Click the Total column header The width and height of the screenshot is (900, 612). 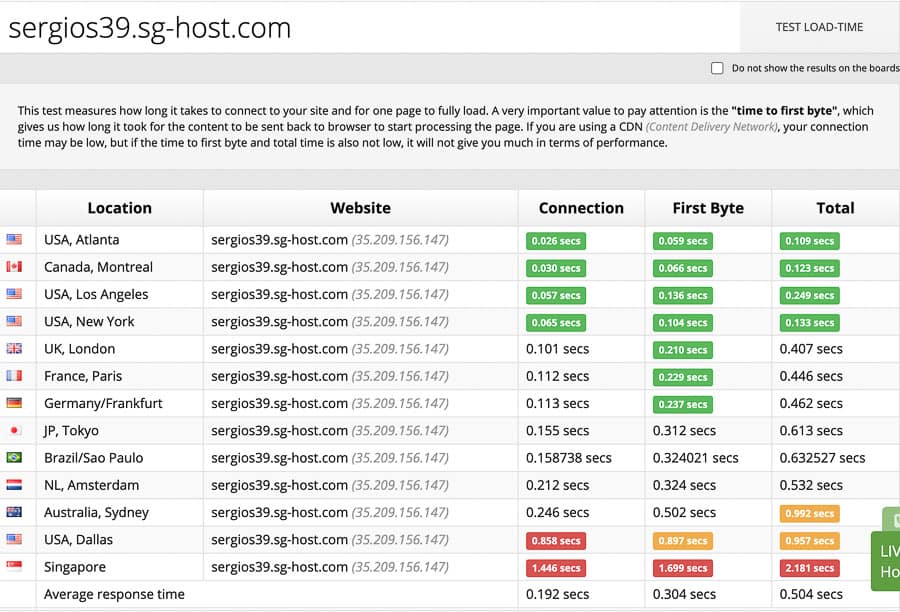click(x=835, y=208)
